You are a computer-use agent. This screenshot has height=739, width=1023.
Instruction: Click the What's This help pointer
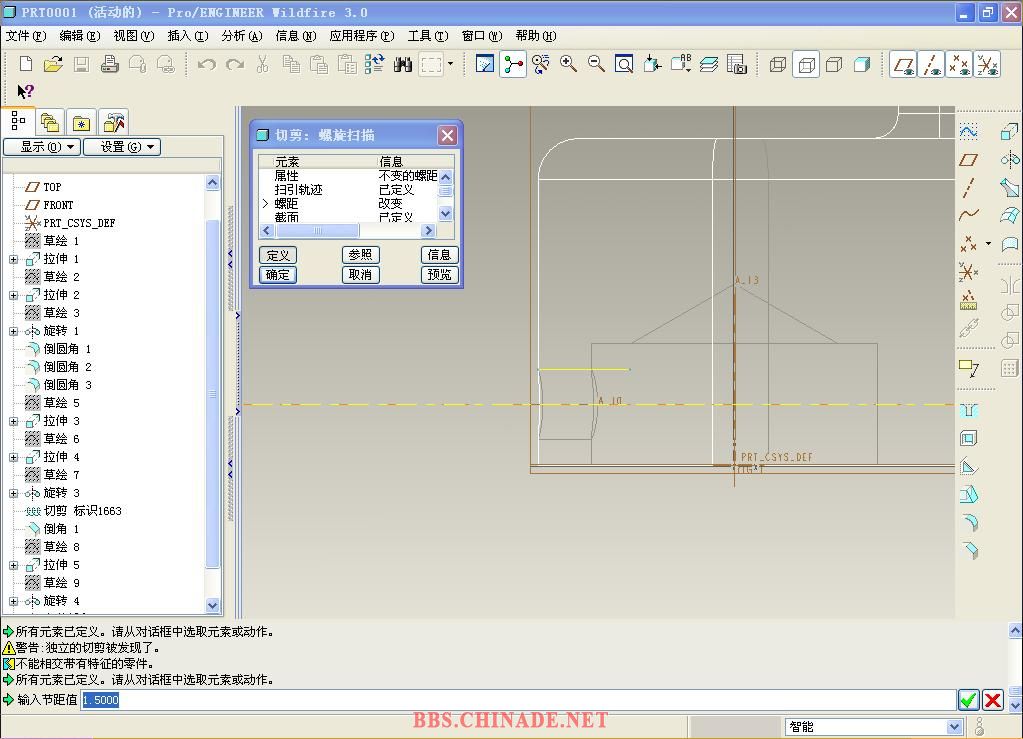pyautogui.click(x=25, y=91)
